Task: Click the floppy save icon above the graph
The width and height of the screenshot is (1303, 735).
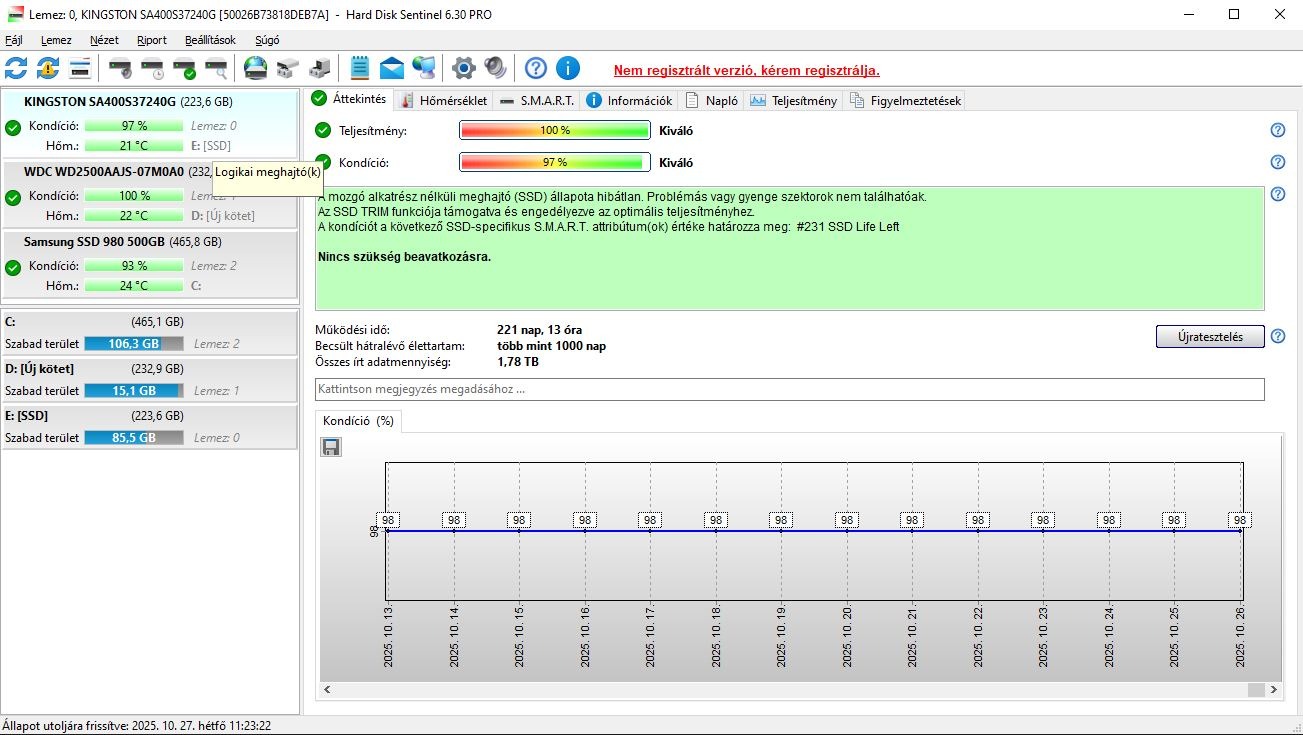Action: (x=331, y=447)
